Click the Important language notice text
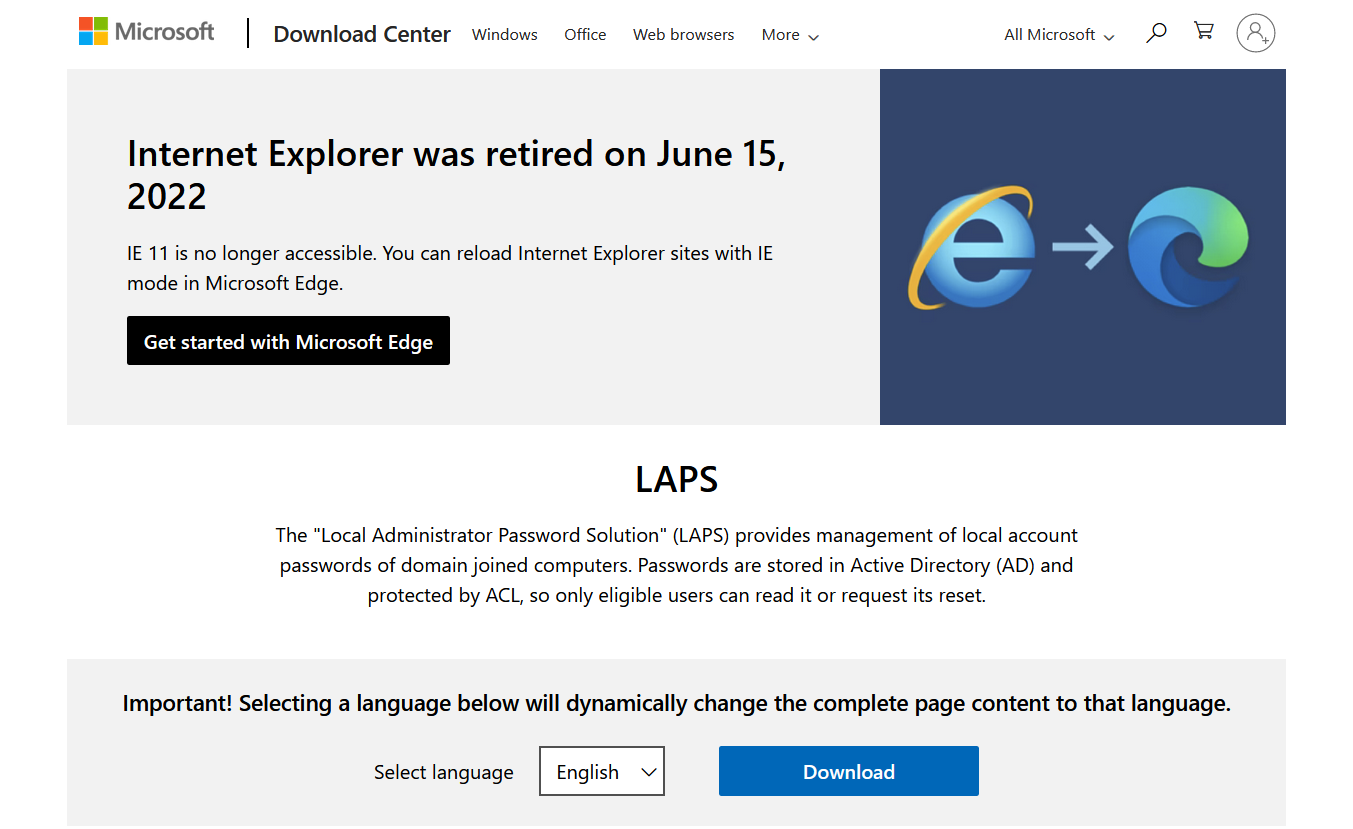This screenshot has height=829, width=1353. tap(677, 704)
